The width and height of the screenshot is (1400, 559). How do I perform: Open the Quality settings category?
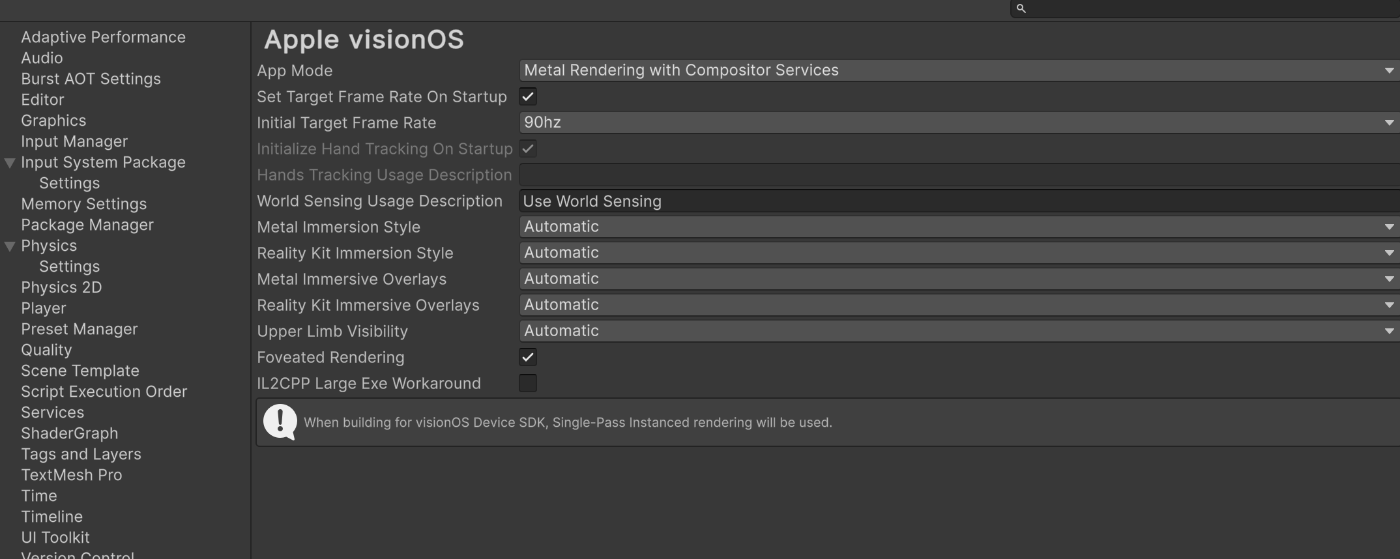click(x=46, y=350)
